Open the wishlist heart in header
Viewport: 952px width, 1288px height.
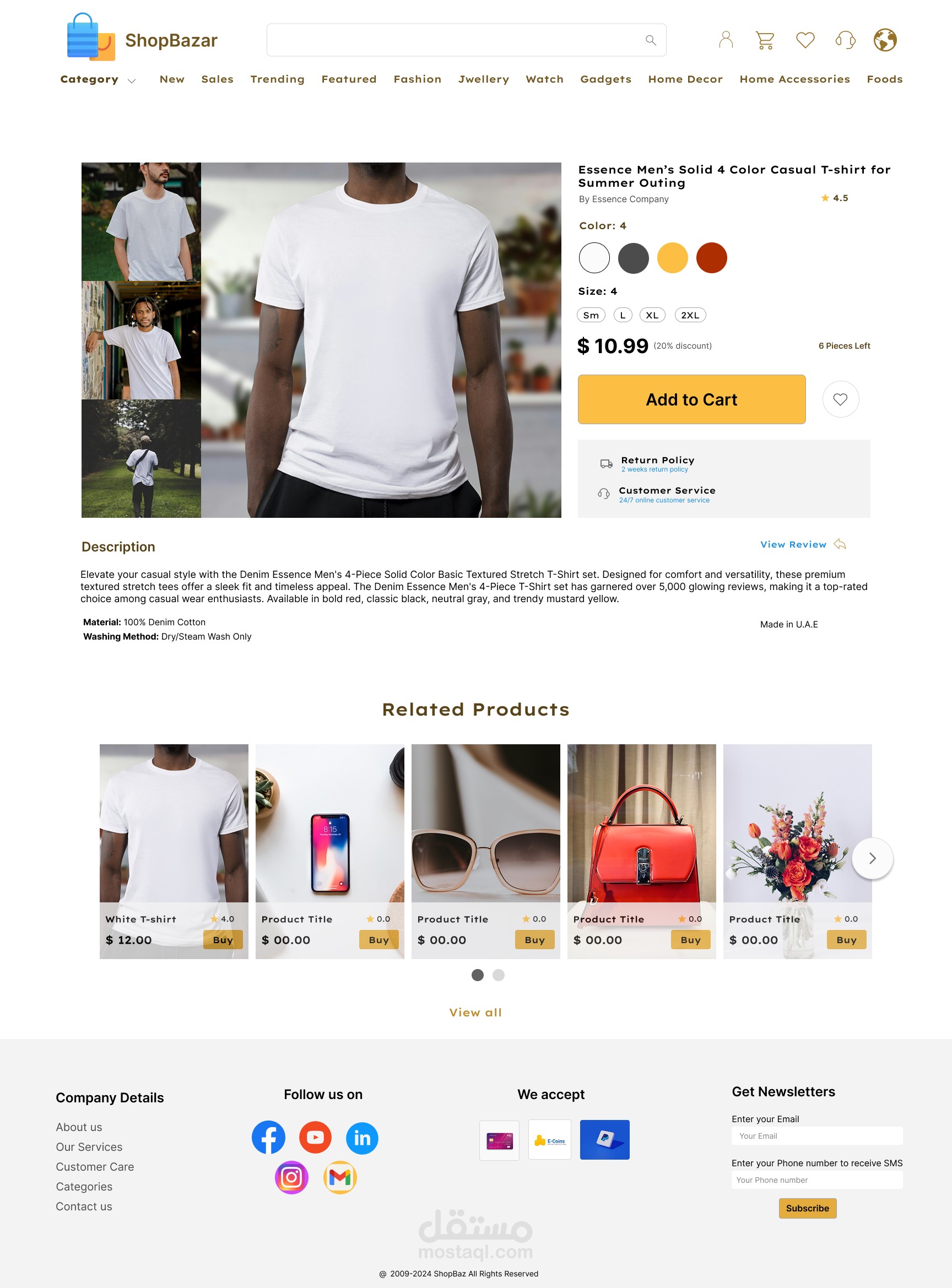click(805, 40)
